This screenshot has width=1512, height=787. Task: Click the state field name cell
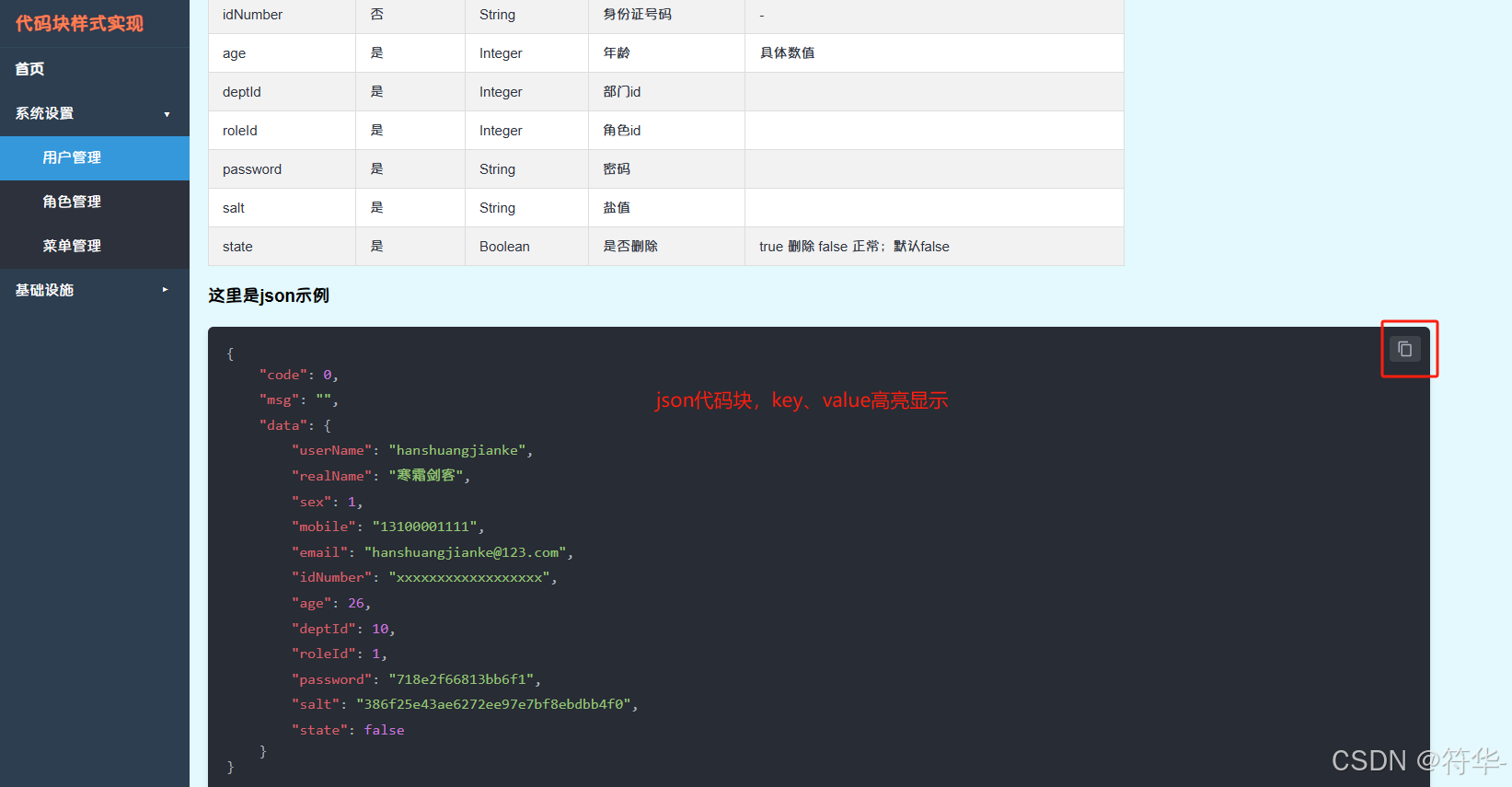[x=282, y=247]
